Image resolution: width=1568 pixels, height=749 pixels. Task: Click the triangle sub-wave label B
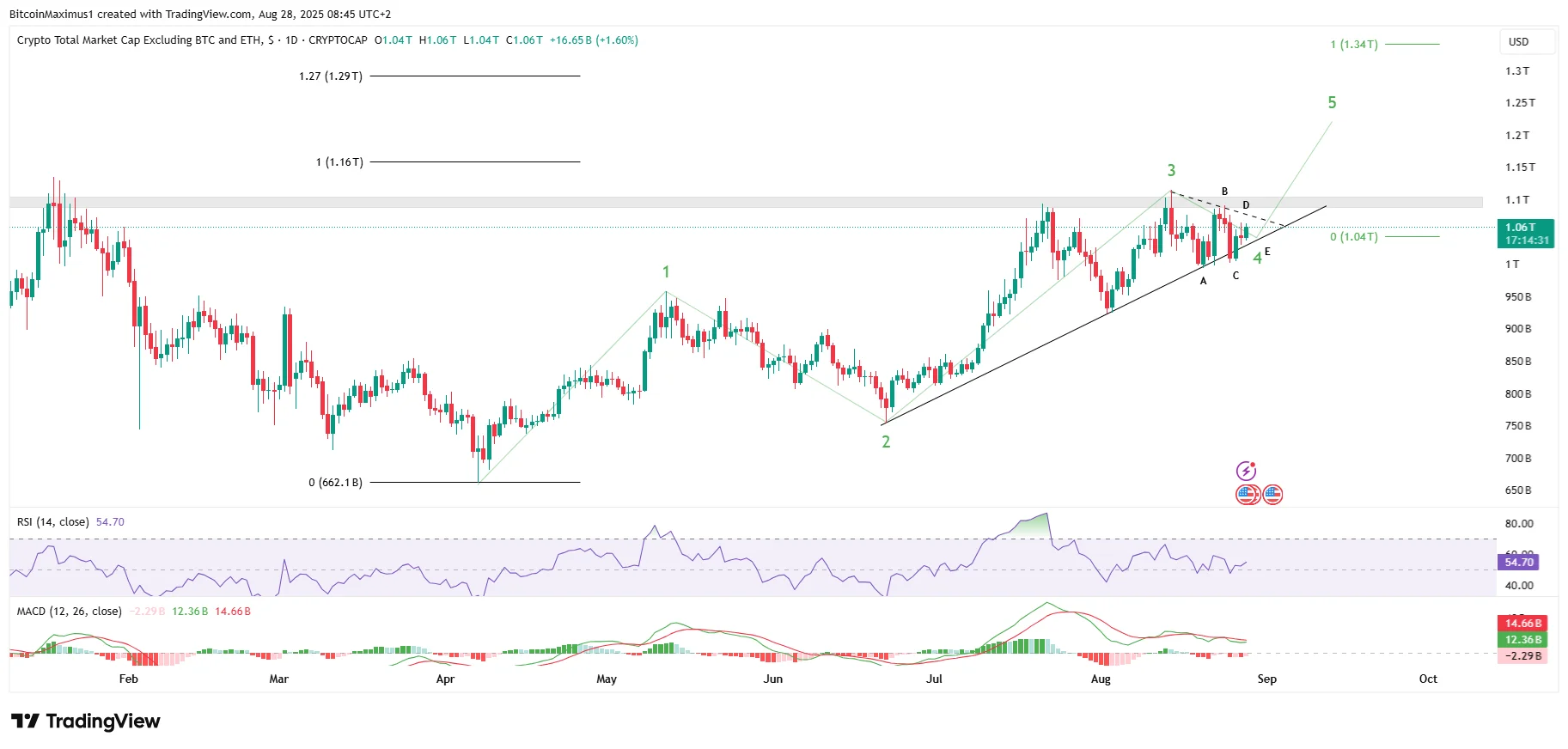[1224, 192]
